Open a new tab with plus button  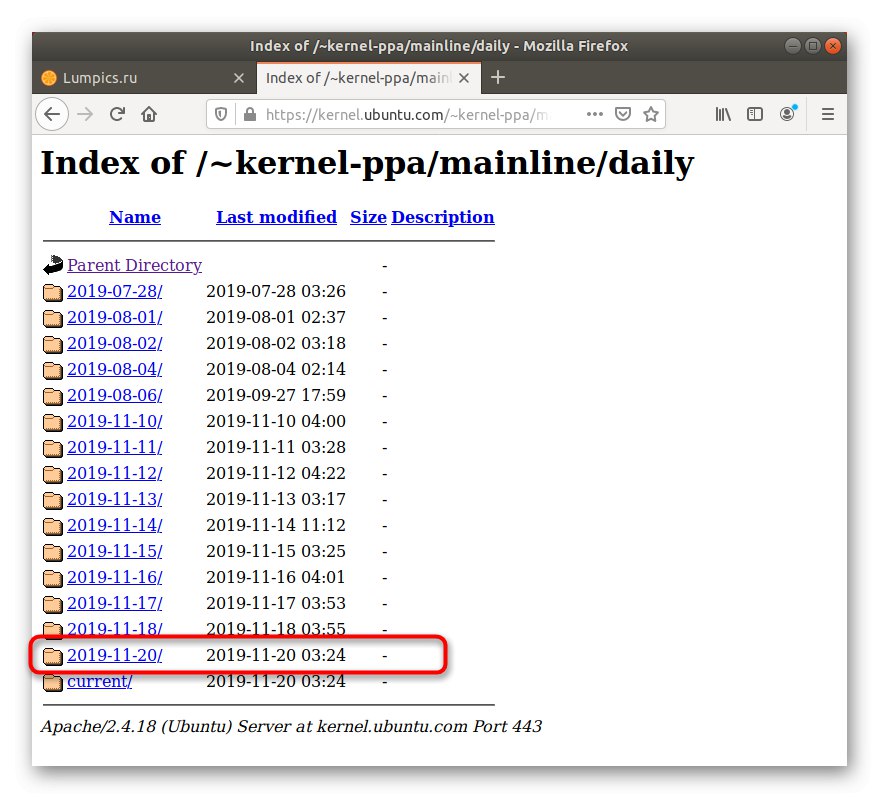click(x=498, y=77)
